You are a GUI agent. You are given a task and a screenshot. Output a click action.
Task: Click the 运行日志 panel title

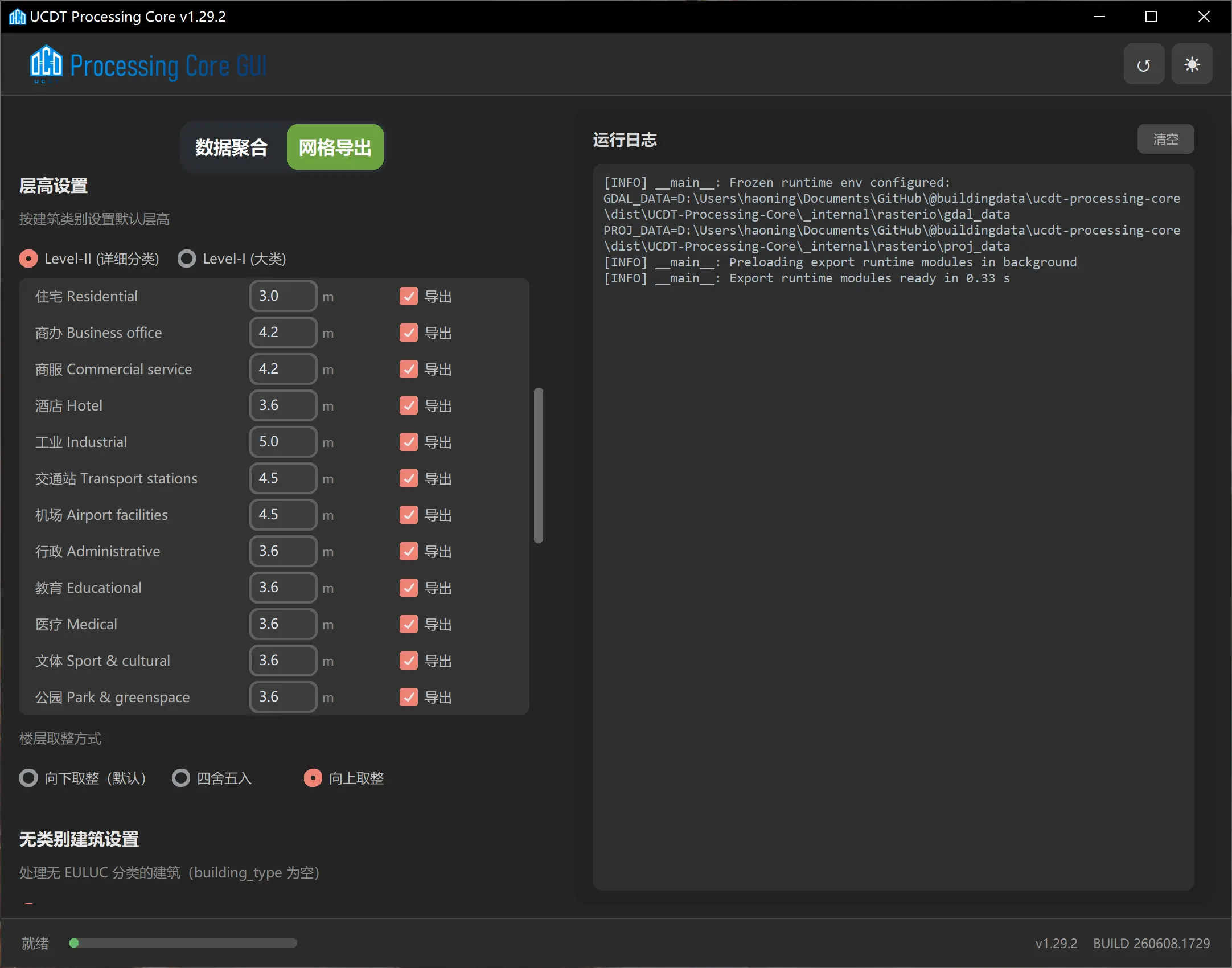(625, 140)
